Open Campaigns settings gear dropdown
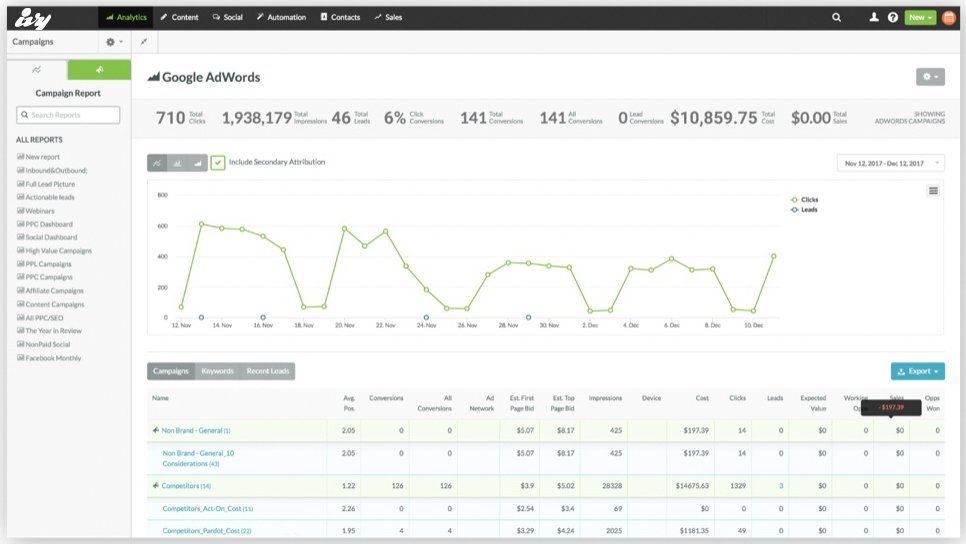 pos(114,42)
